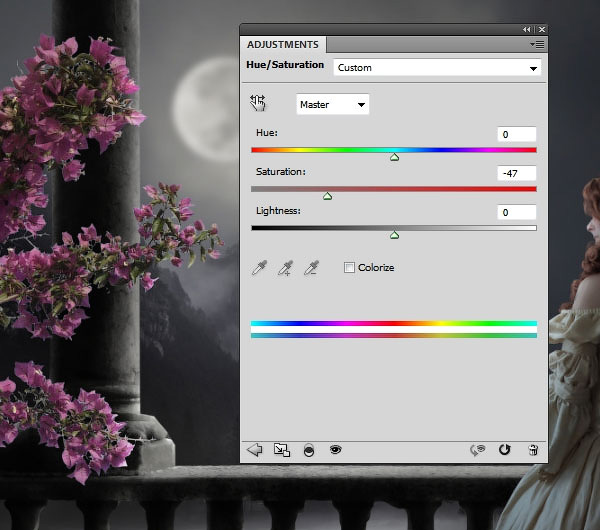Collapse the panel with double-arrow icon
This screenshot has height=530, width=600.
coord(527,29)
